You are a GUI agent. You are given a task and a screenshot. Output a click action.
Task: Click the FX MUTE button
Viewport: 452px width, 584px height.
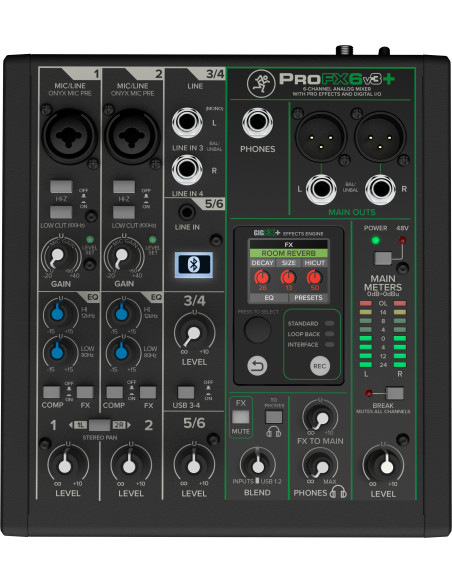tap(241, 417)
